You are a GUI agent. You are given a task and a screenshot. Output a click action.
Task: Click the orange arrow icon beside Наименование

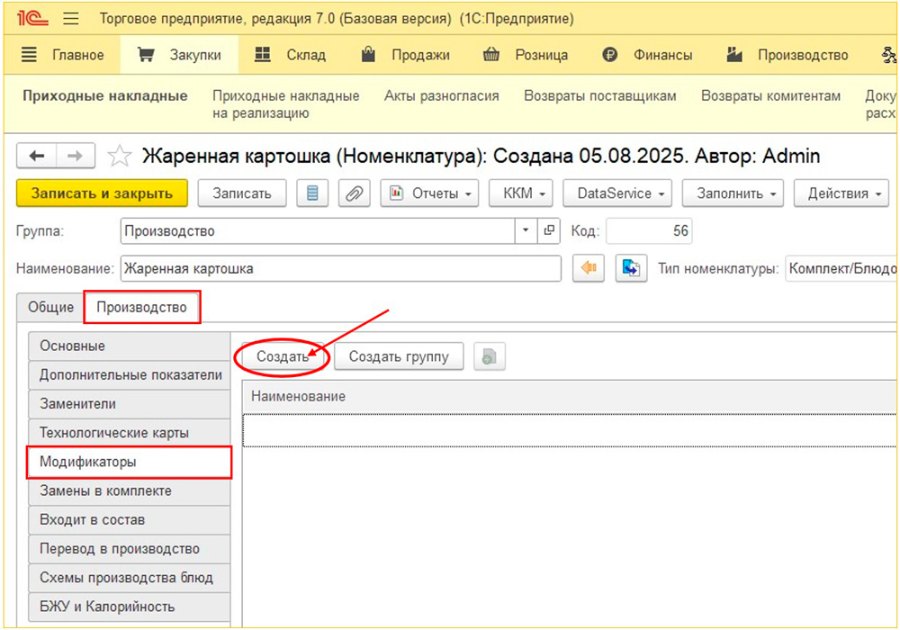point(588,268)
